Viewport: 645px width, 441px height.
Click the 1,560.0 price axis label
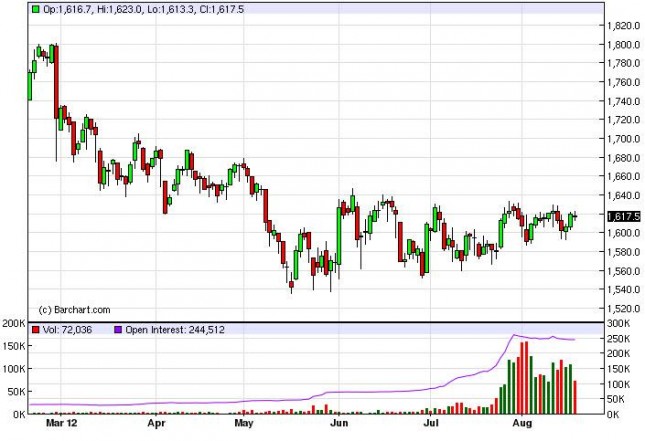[x=624, y=271]
